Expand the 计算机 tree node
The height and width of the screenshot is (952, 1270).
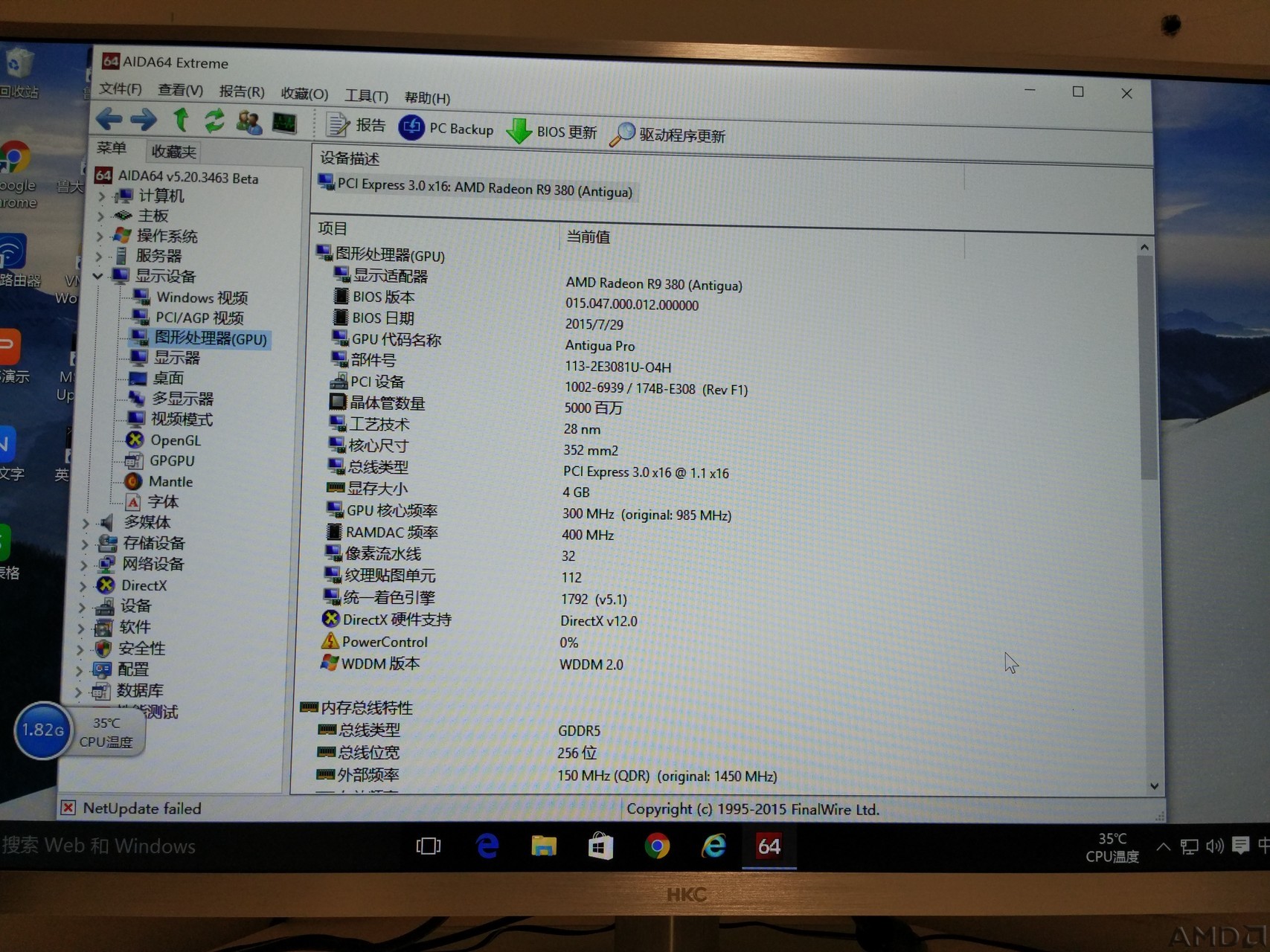(x=102, y=196)
